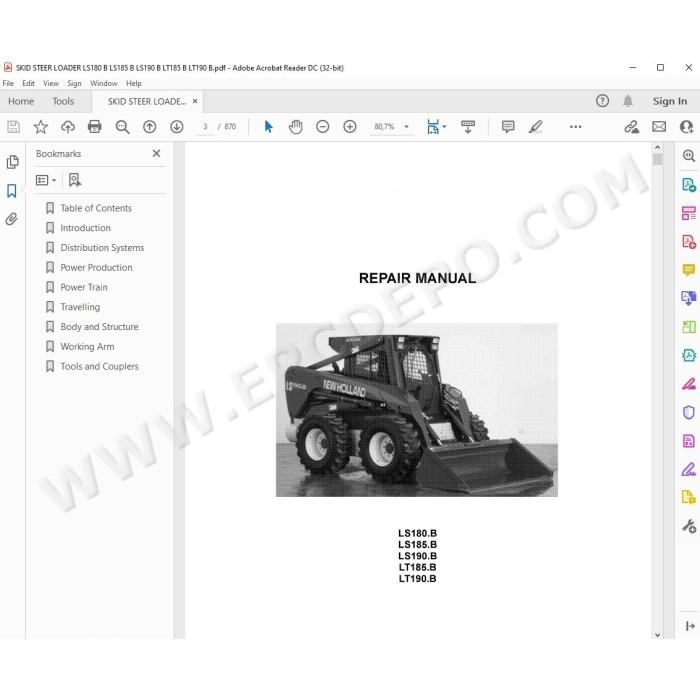Click the zoom percentage field

coord(384,127)
